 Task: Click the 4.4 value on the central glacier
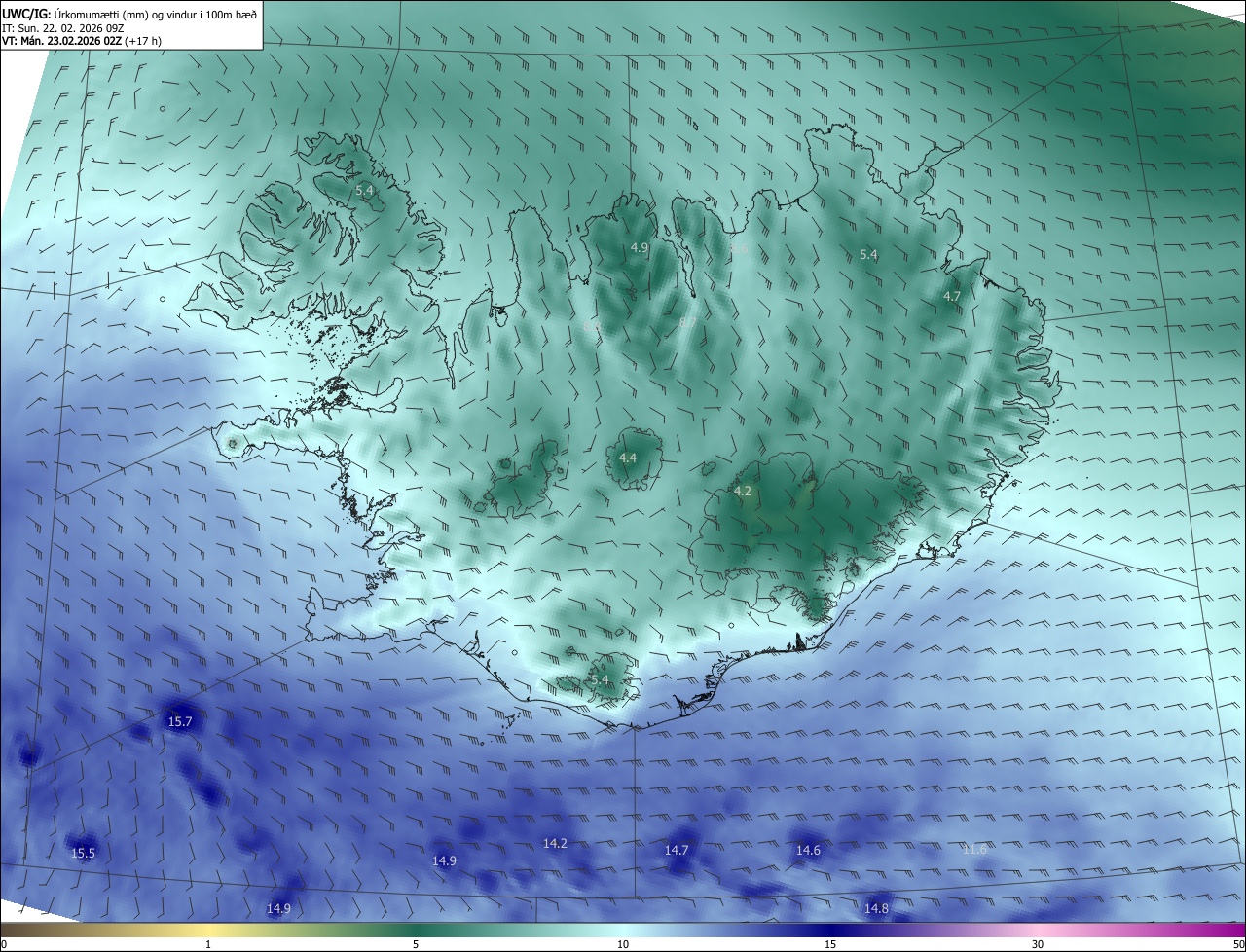pyautogui.click(x=628, y=458)
